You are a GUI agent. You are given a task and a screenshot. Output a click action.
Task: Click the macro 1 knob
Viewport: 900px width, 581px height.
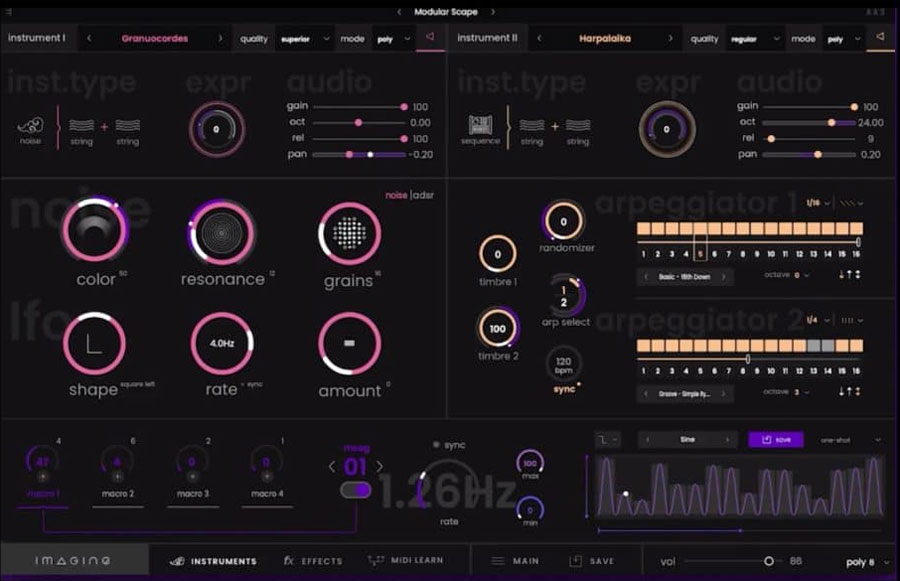[42, 462]
